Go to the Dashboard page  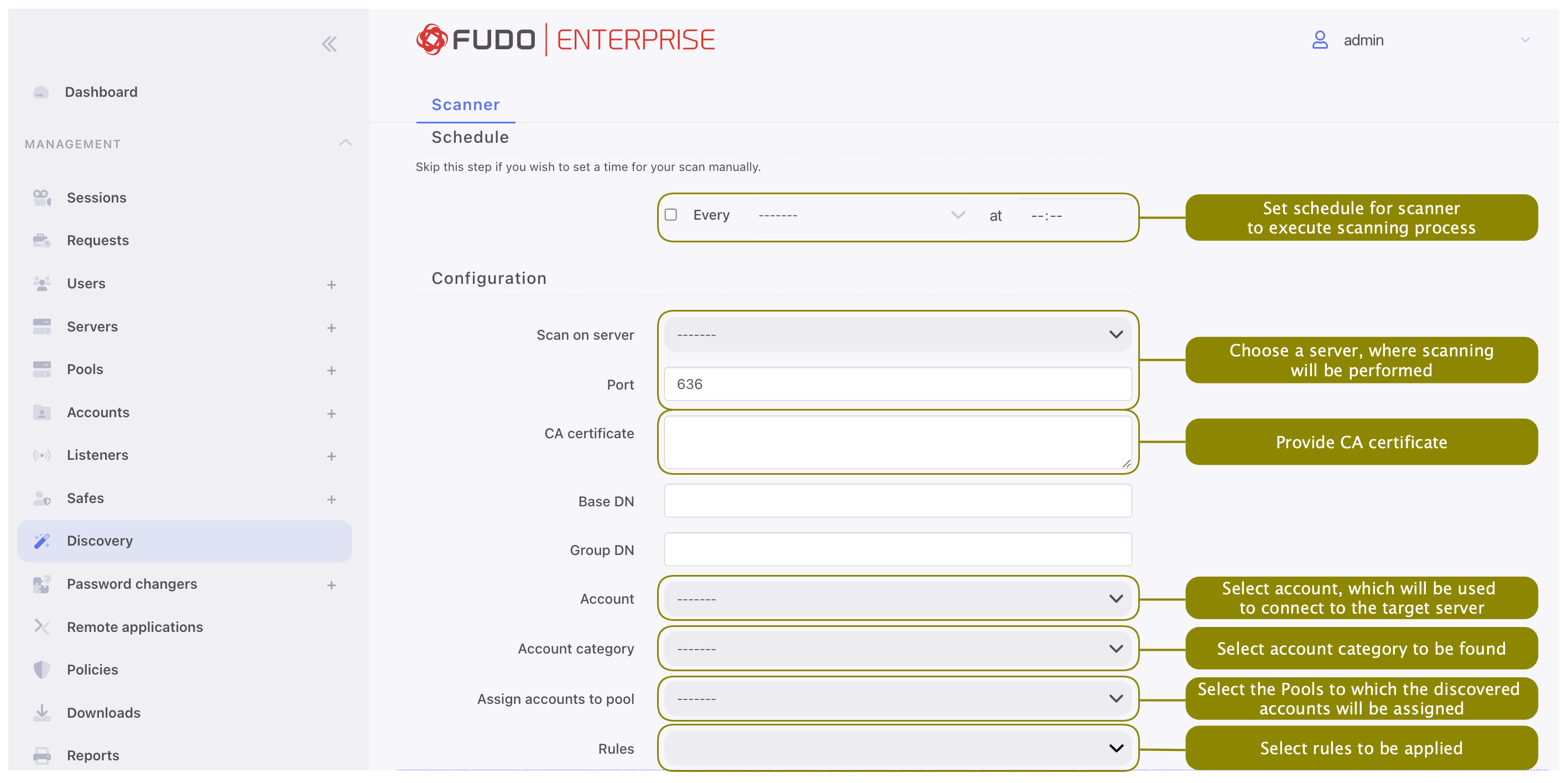(x=101, y=92)
